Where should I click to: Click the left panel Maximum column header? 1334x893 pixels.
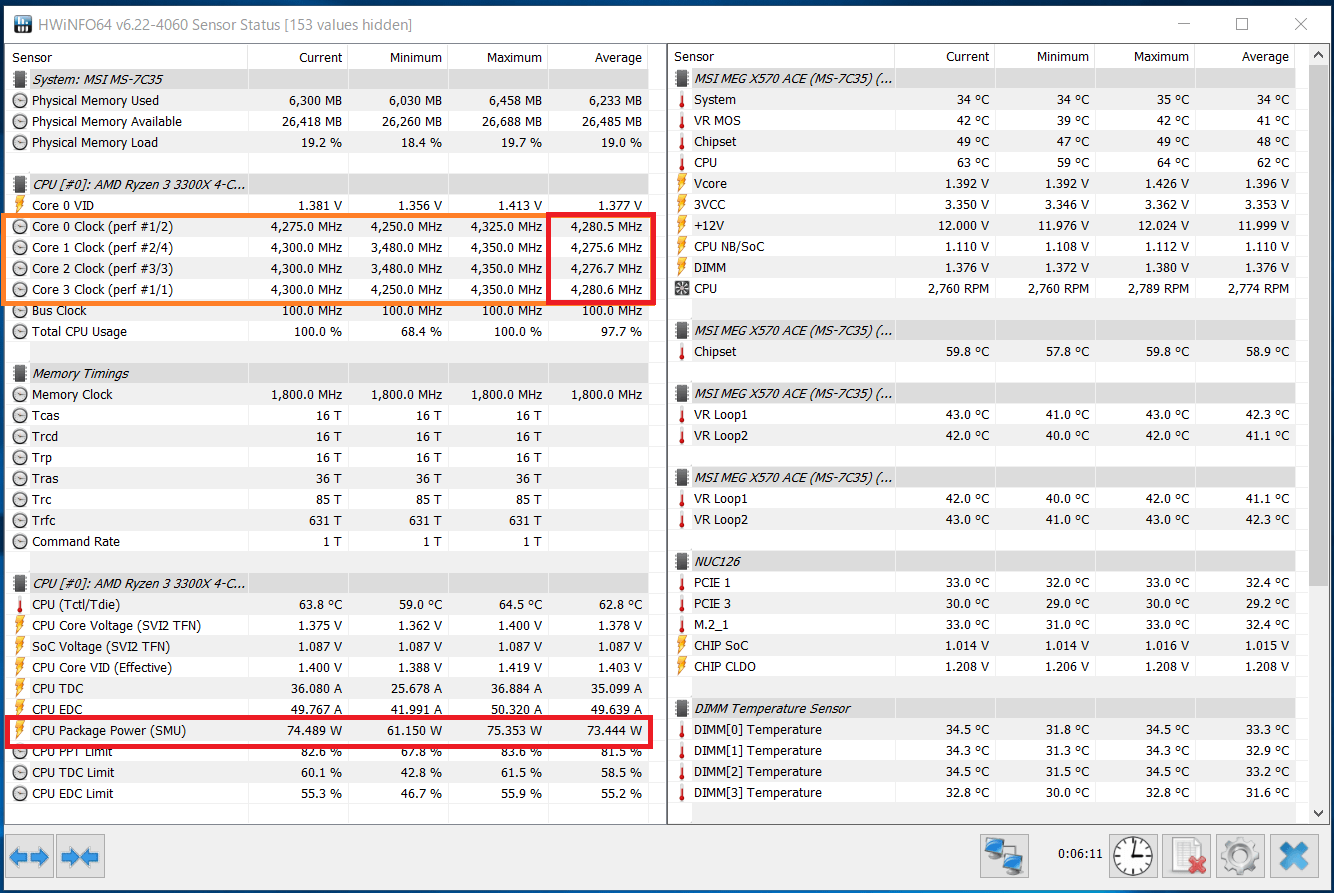click(x=497, y=57)
